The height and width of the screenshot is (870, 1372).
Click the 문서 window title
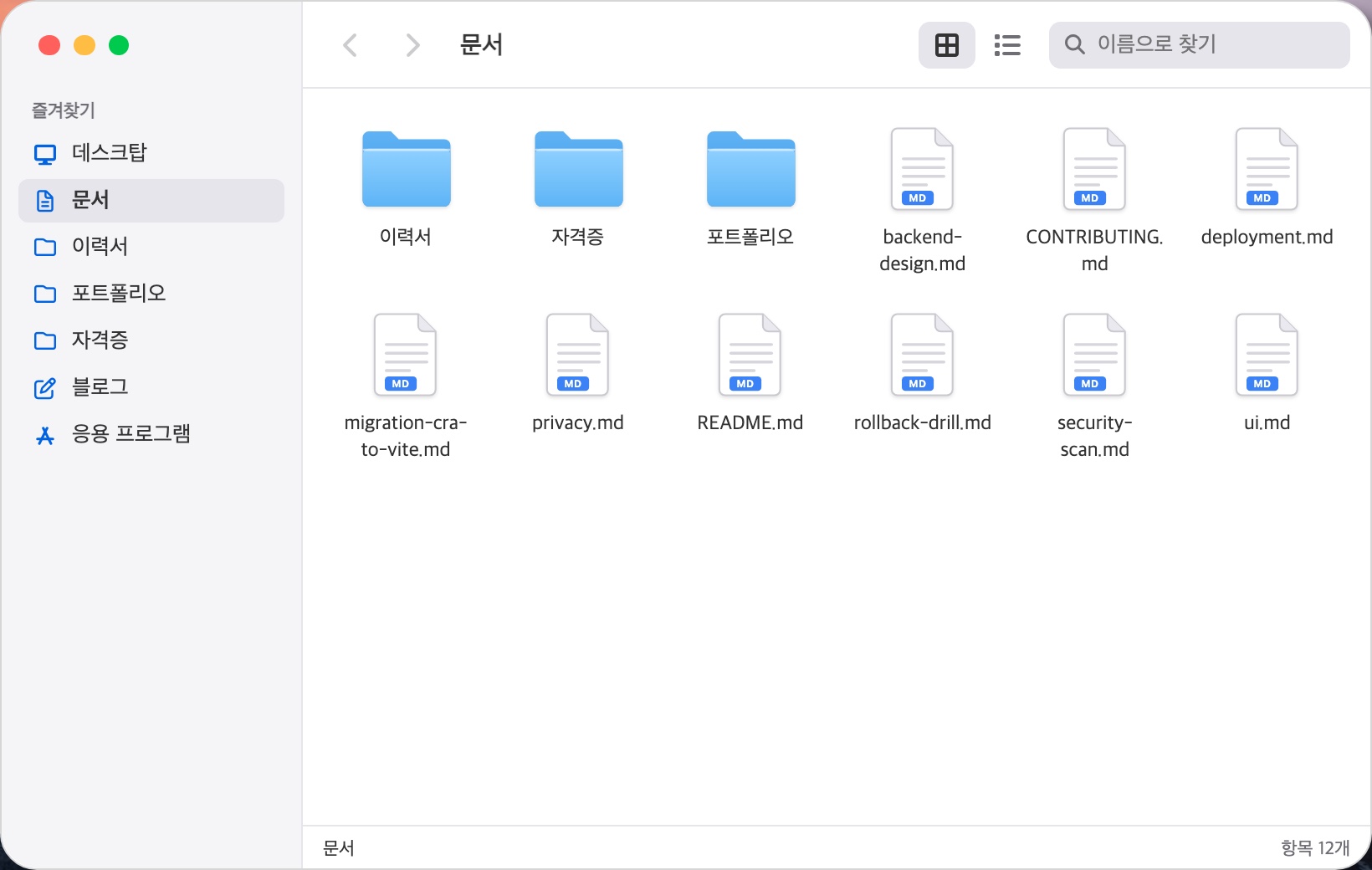click(482, 44)
